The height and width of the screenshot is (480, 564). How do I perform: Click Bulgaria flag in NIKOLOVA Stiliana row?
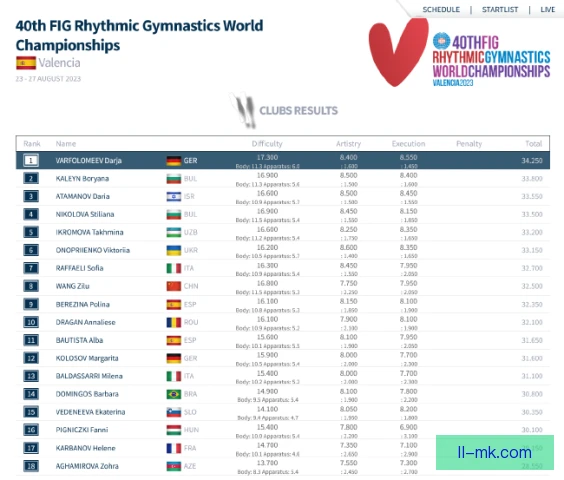(x=174, y=214)
